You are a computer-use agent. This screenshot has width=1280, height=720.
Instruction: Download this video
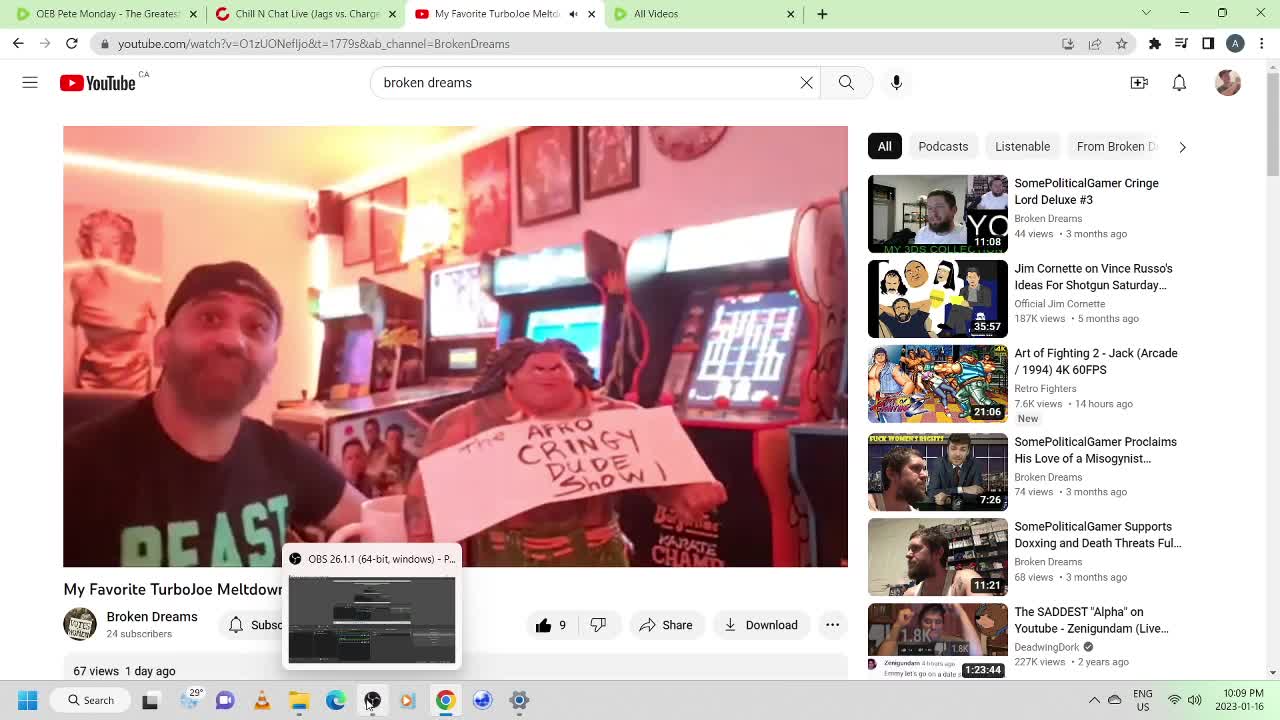point(761,625)
